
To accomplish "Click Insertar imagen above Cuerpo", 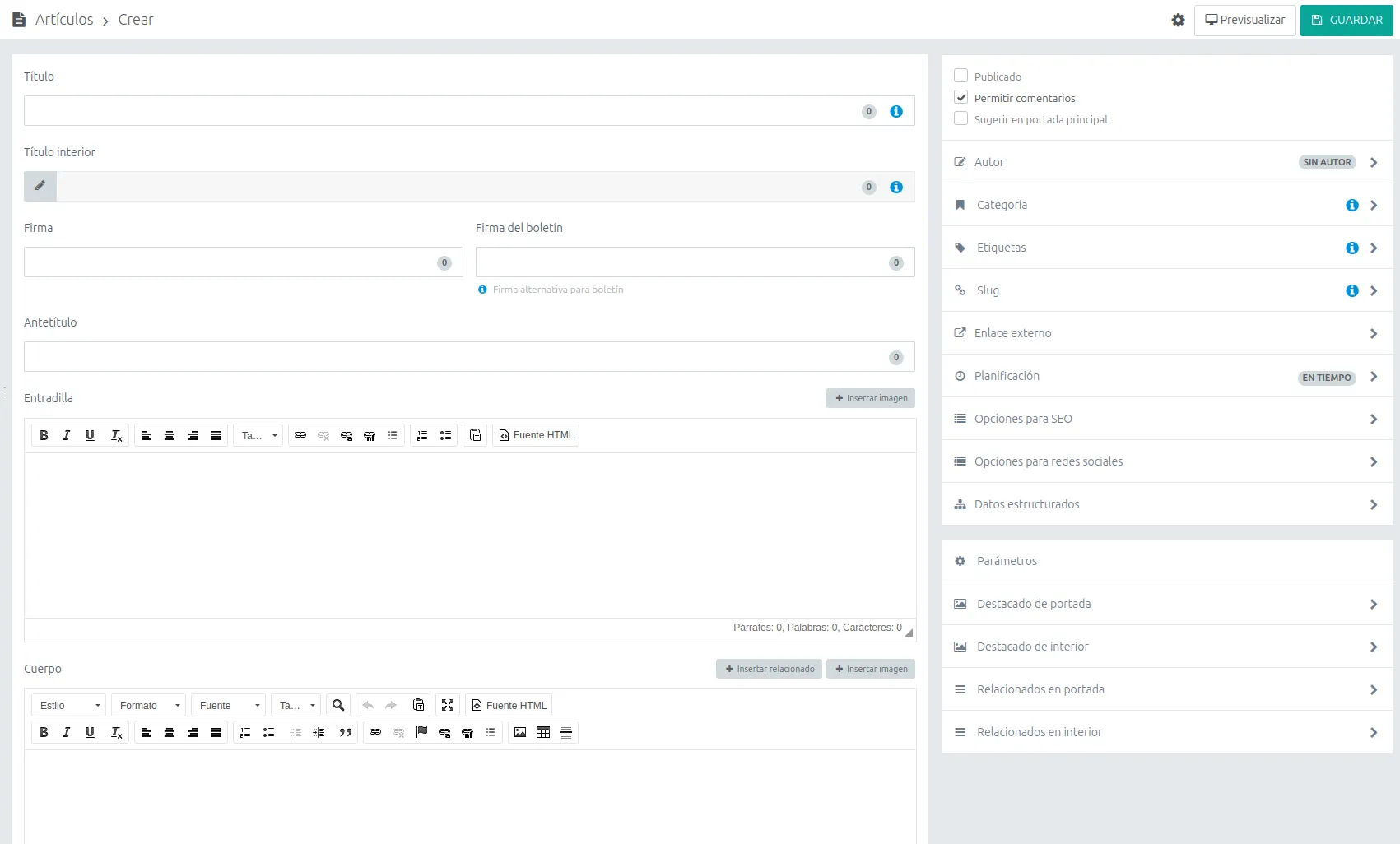I will 871,669.
